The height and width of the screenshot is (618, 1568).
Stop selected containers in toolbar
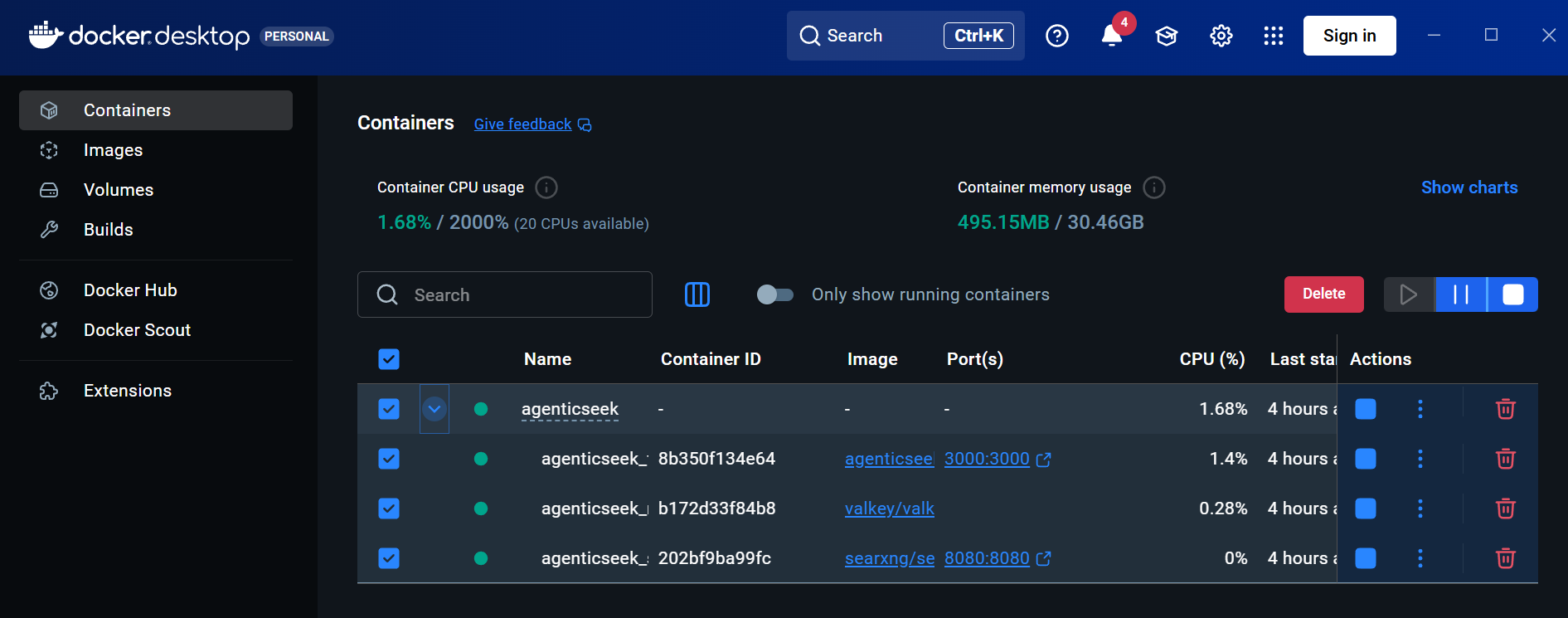1513,294
